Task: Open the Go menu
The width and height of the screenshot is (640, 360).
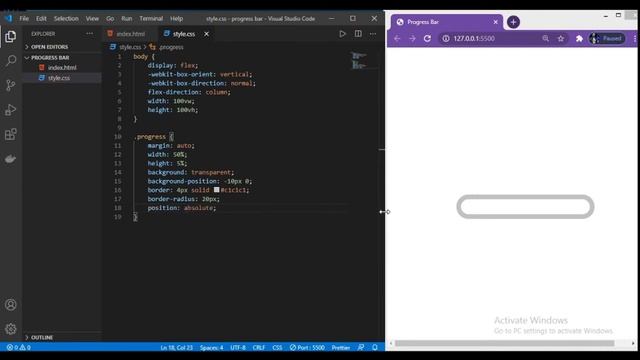Action: 110,18
